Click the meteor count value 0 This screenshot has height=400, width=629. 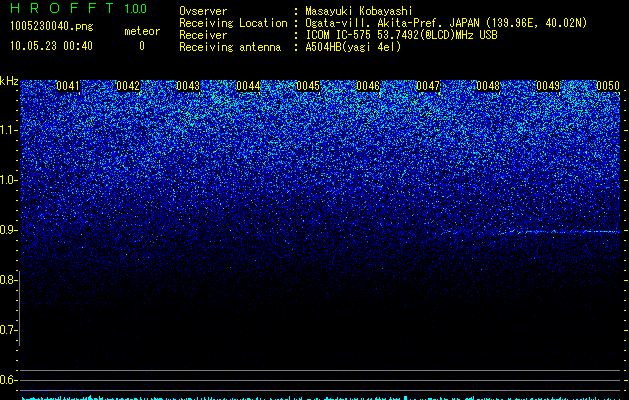coord(142,46)
